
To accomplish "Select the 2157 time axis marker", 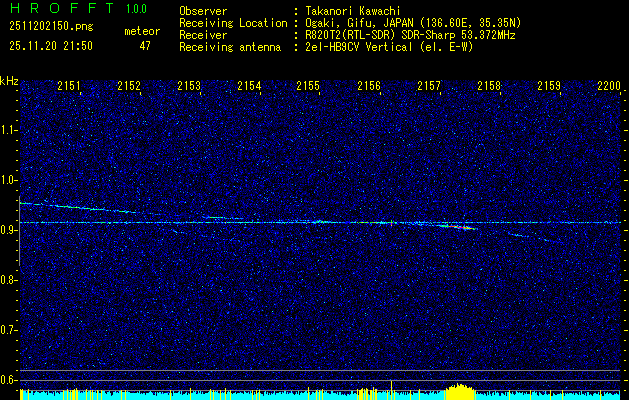I will [429, 87].
